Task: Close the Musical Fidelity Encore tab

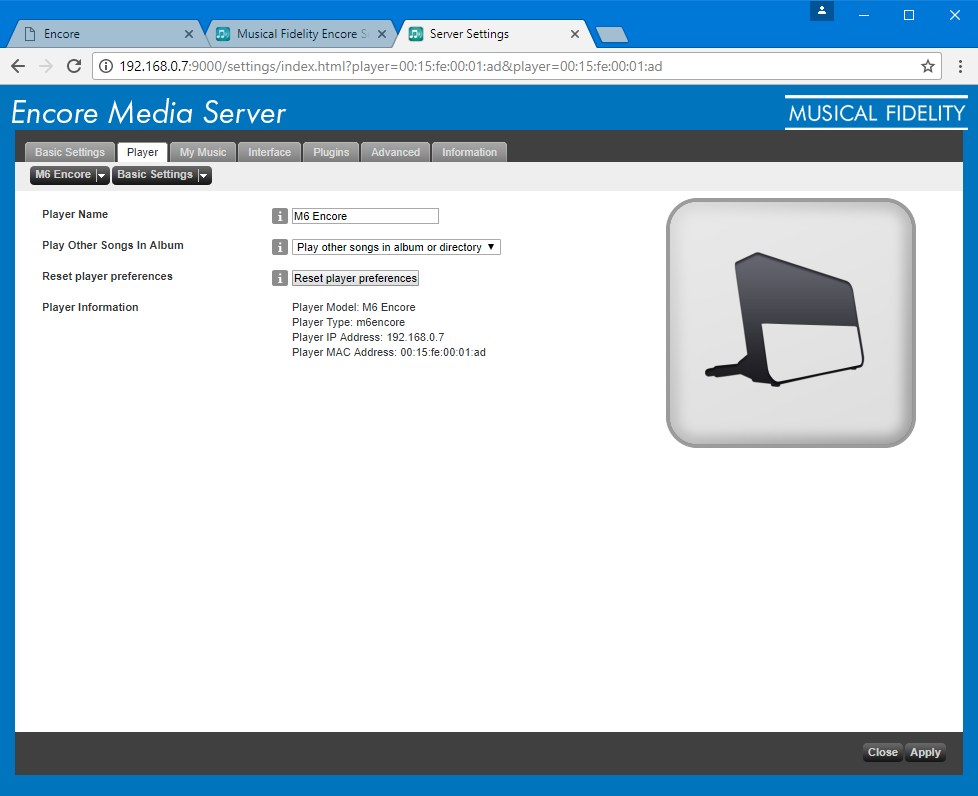Action: pyautogui.click(x=382, y=34)
